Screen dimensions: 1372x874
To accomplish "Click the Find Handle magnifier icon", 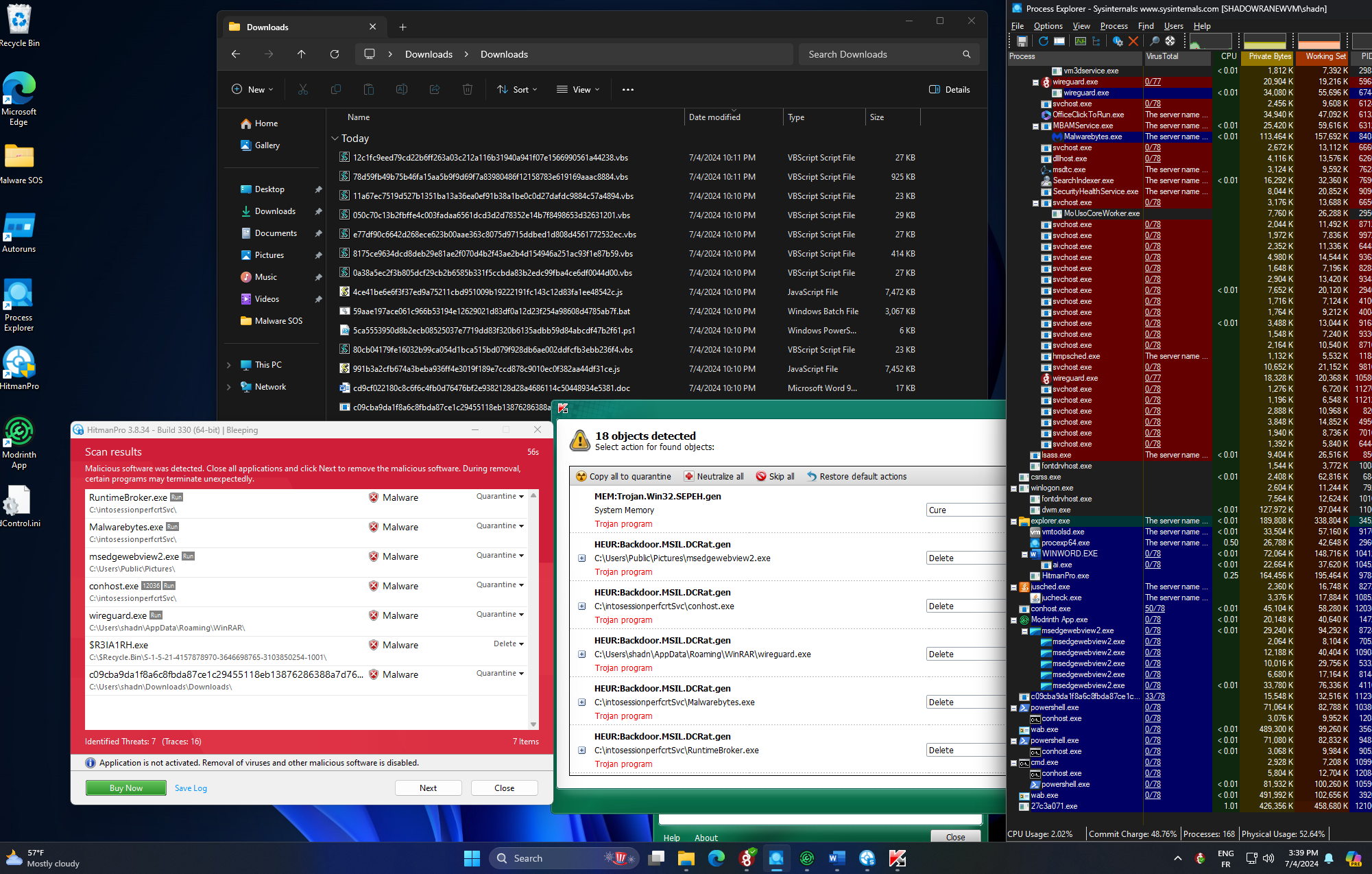I will click(x=1155, y=41).
